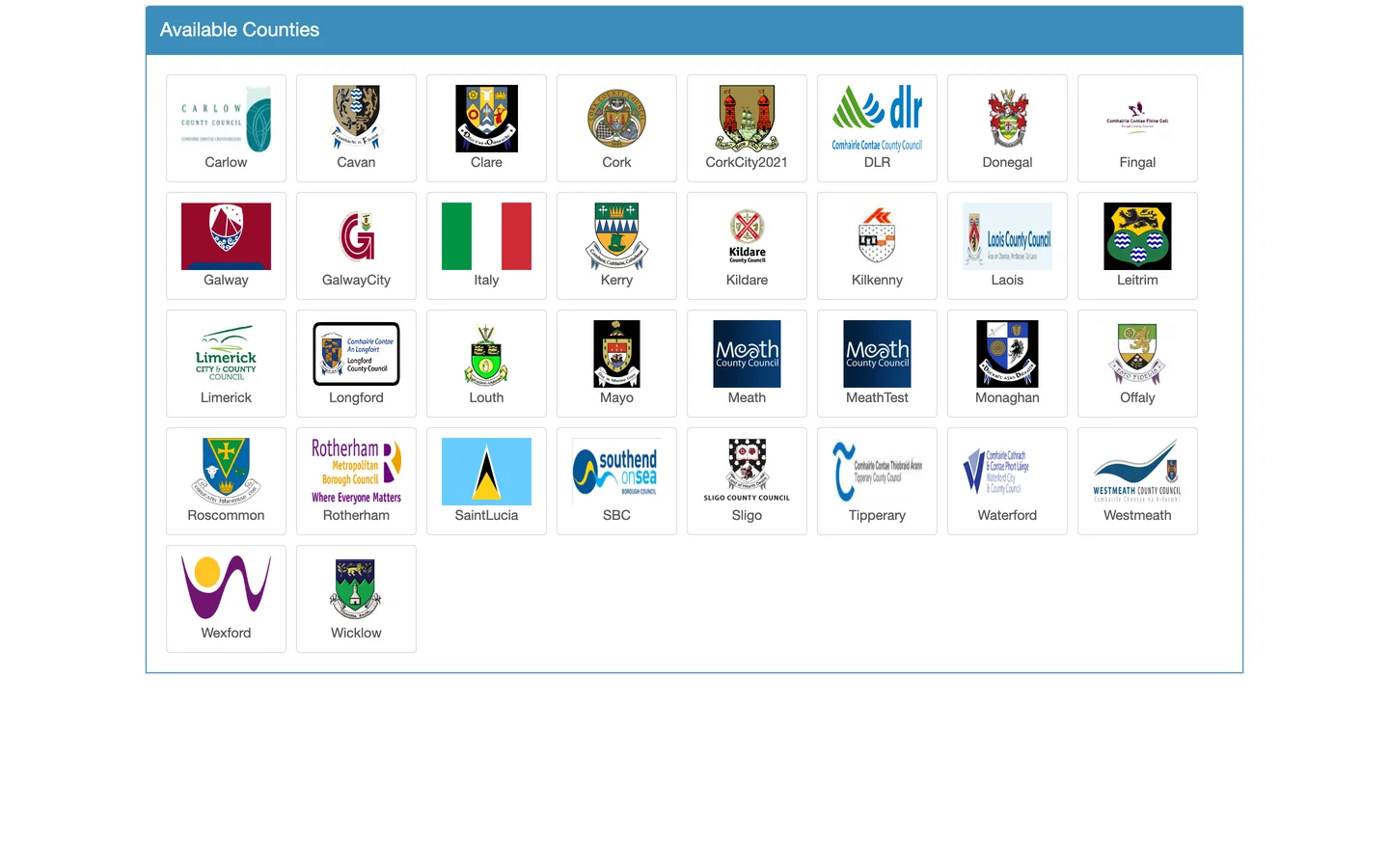Choose the Waterford council logo
Image resolution: width=1389 pixels, height=868 pixels.
tap(1007, 472)
